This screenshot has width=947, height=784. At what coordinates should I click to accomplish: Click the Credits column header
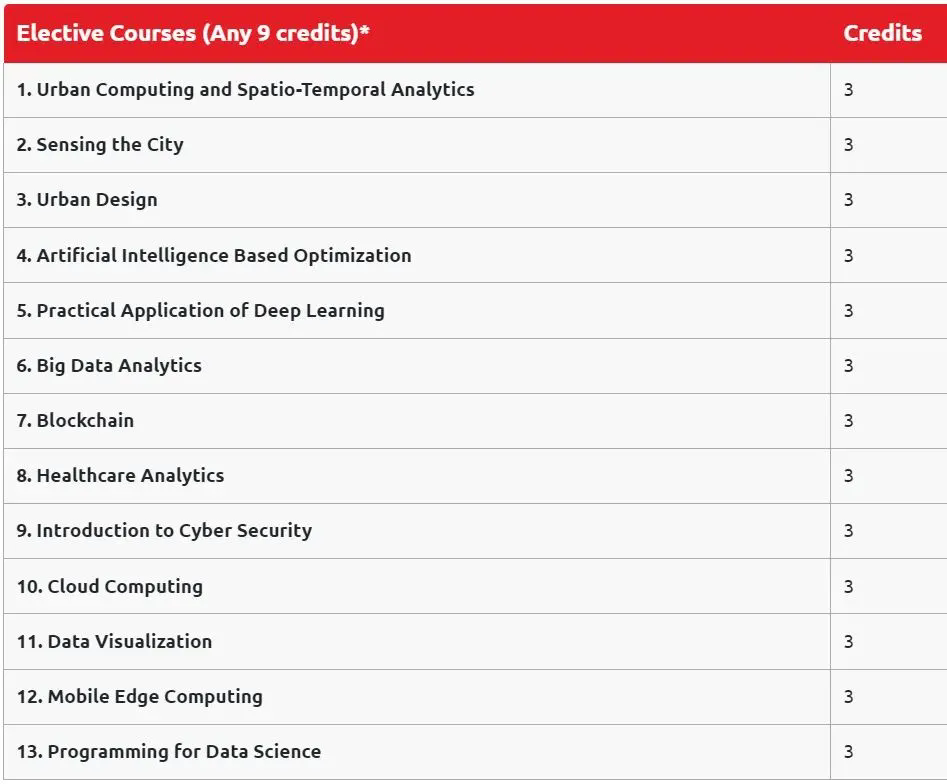pyautogui.click(x=882, y=33)
